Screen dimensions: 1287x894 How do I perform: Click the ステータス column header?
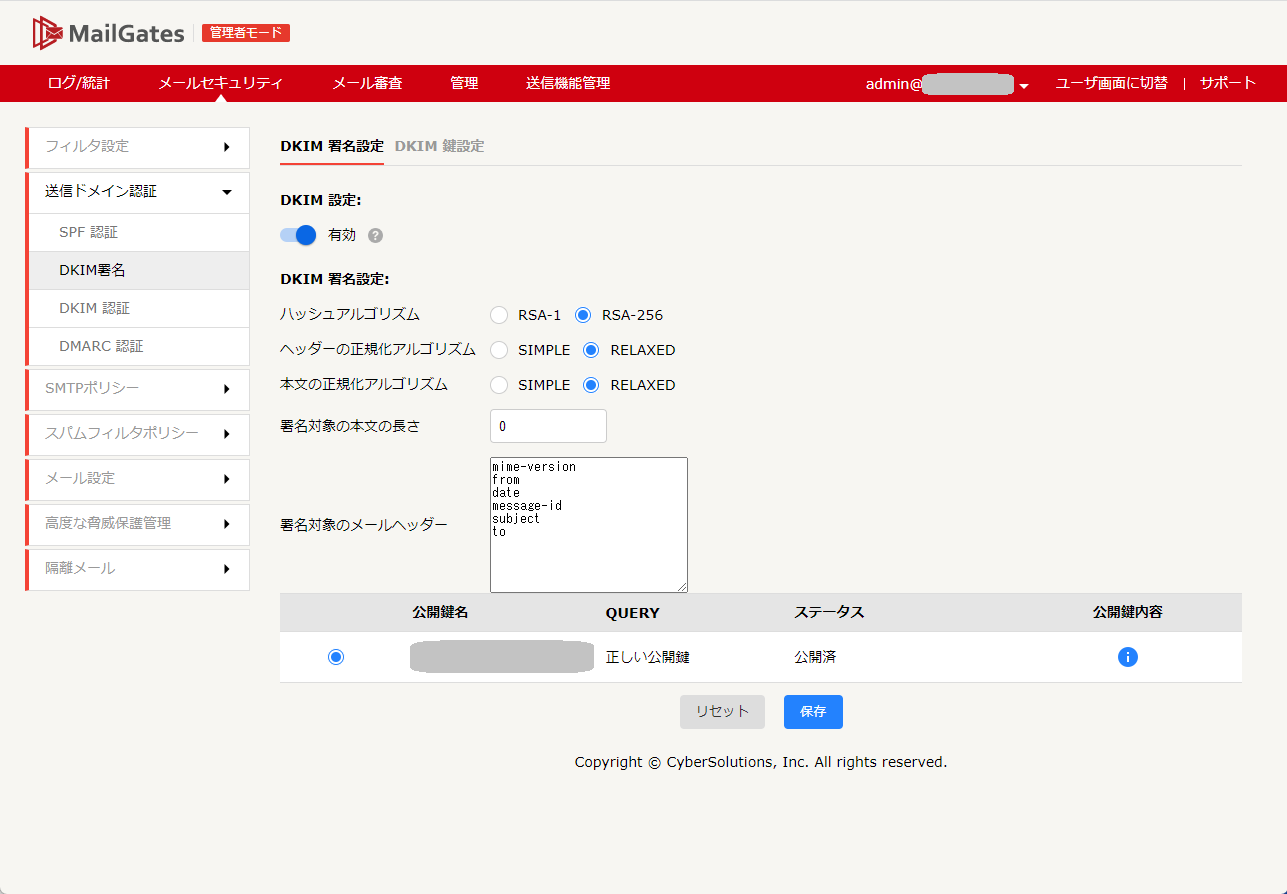point(829,612)
